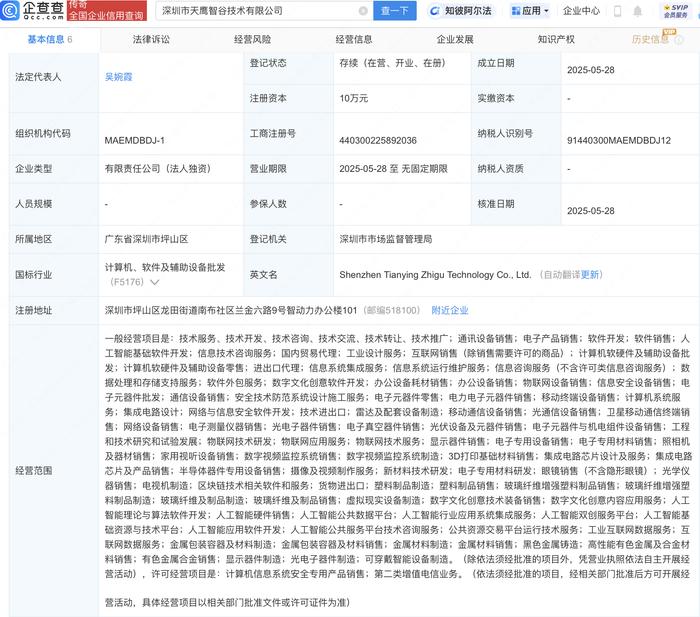This screenshot has width=700, height=617.
Task: Click 更新 link next to English name
Action: click(590, 275)
